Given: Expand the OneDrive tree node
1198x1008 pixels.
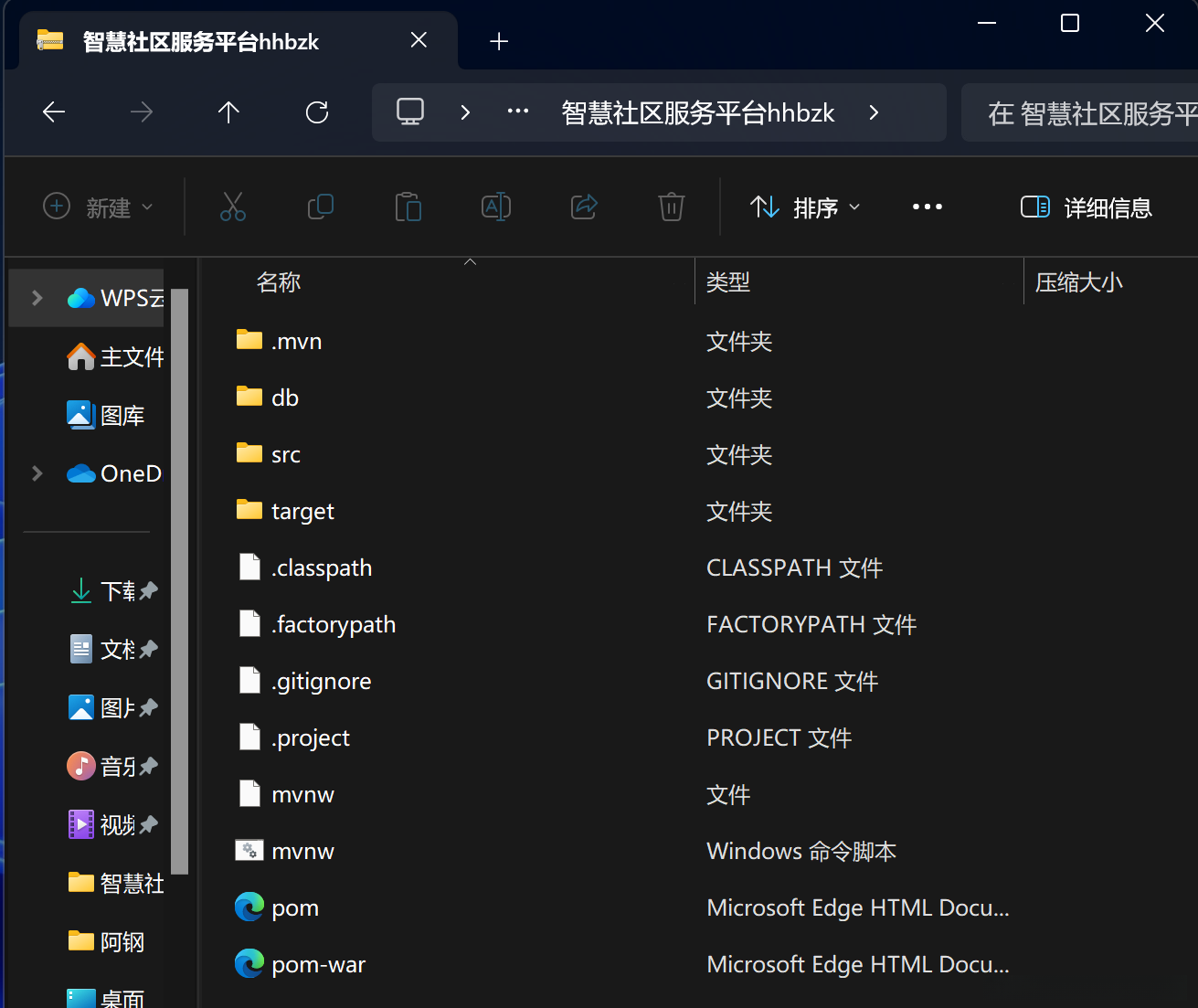Looking at the screenshot, I should coord(37,473).
